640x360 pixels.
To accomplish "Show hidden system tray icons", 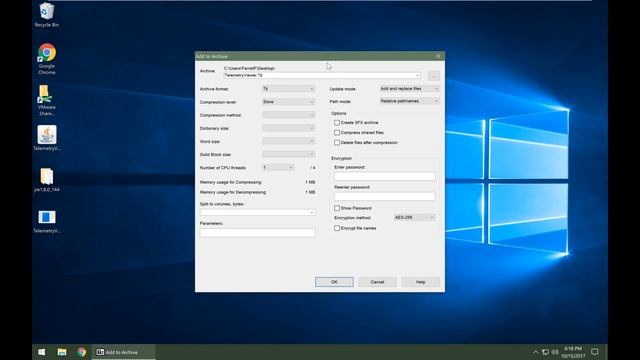I will [536, 352].
